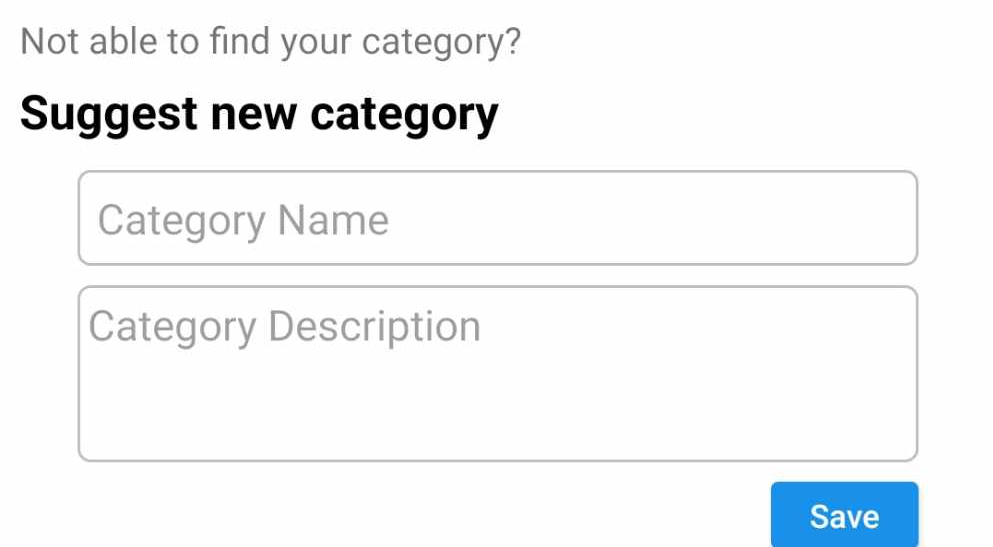Save the suggested category
Viewport: 993px width, 547px height.
coord(844,516)
